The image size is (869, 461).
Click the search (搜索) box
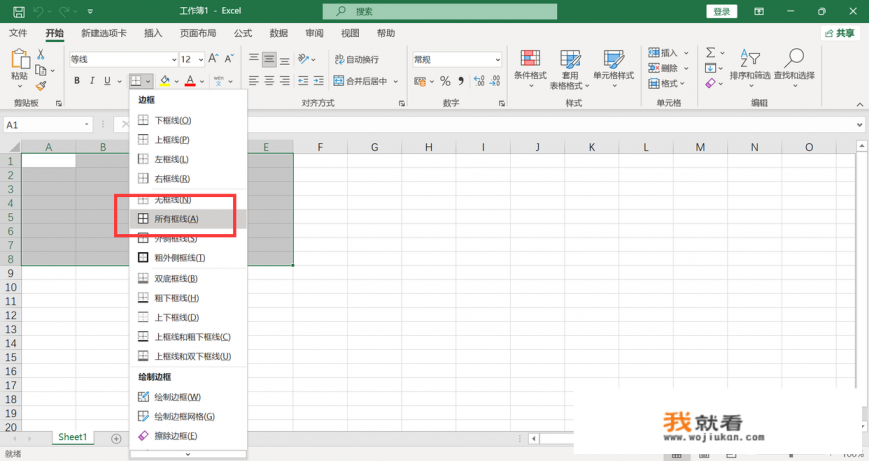click(440, 11)
